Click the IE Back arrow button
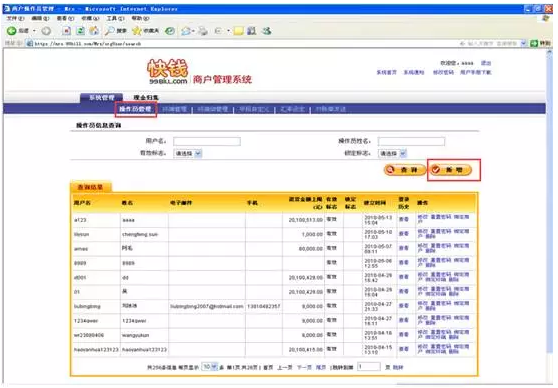This screenshot has width=558, height=388. click(11, 31)
